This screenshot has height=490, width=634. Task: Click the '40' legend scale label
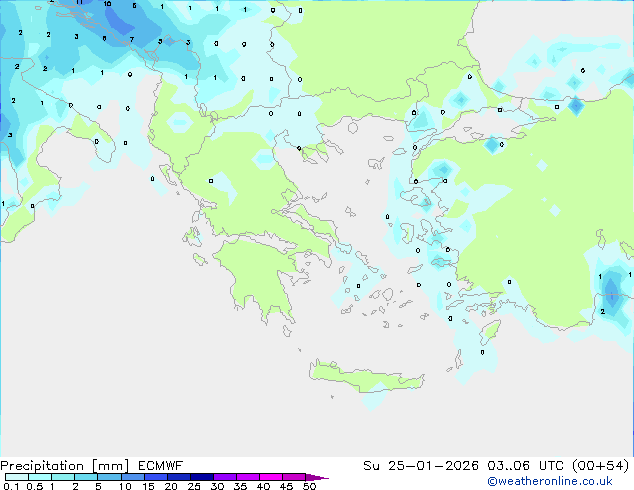coord(264,486)
